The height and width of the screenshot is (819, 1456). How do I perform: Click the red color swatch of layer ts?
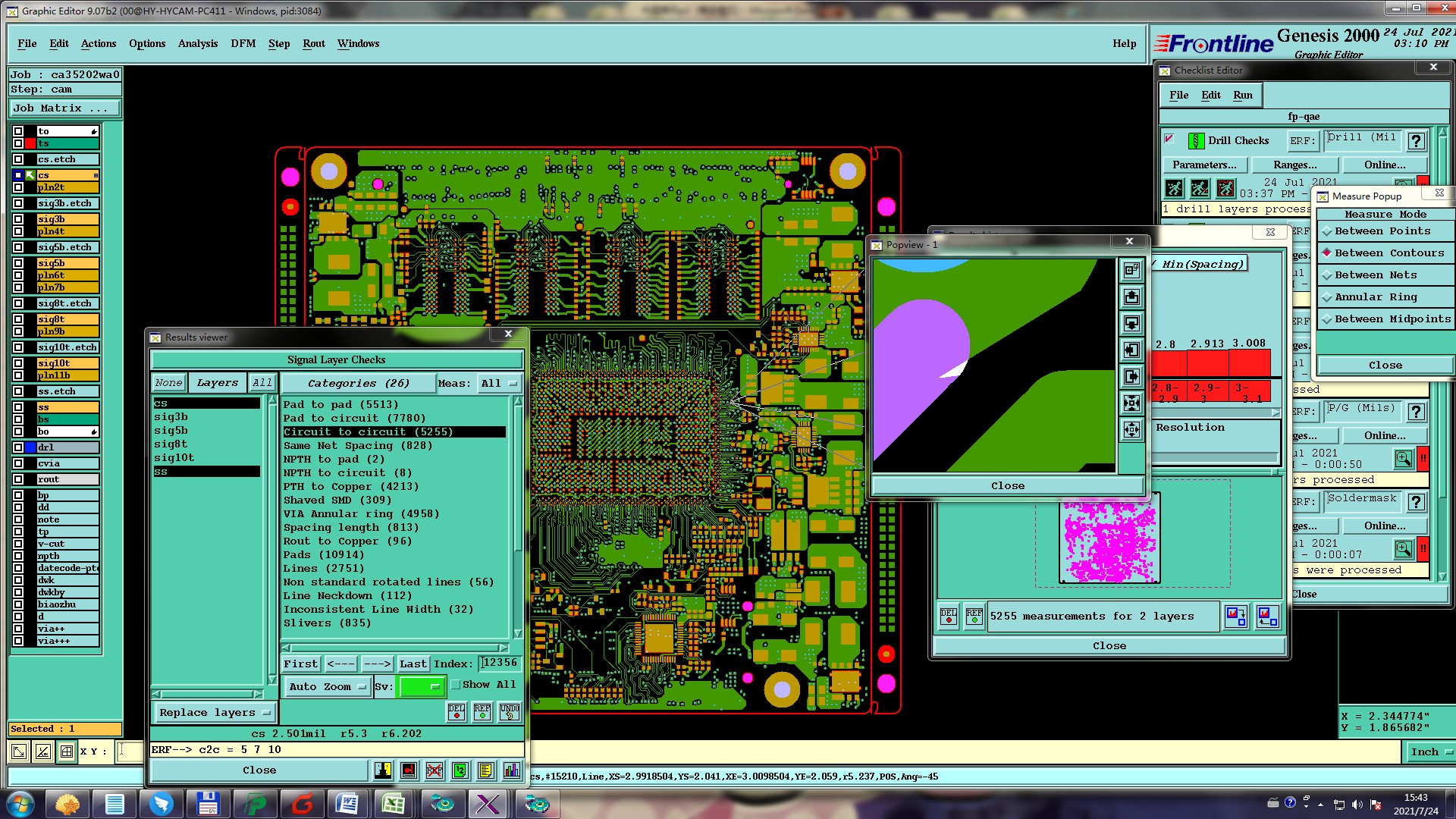[30, 144]
